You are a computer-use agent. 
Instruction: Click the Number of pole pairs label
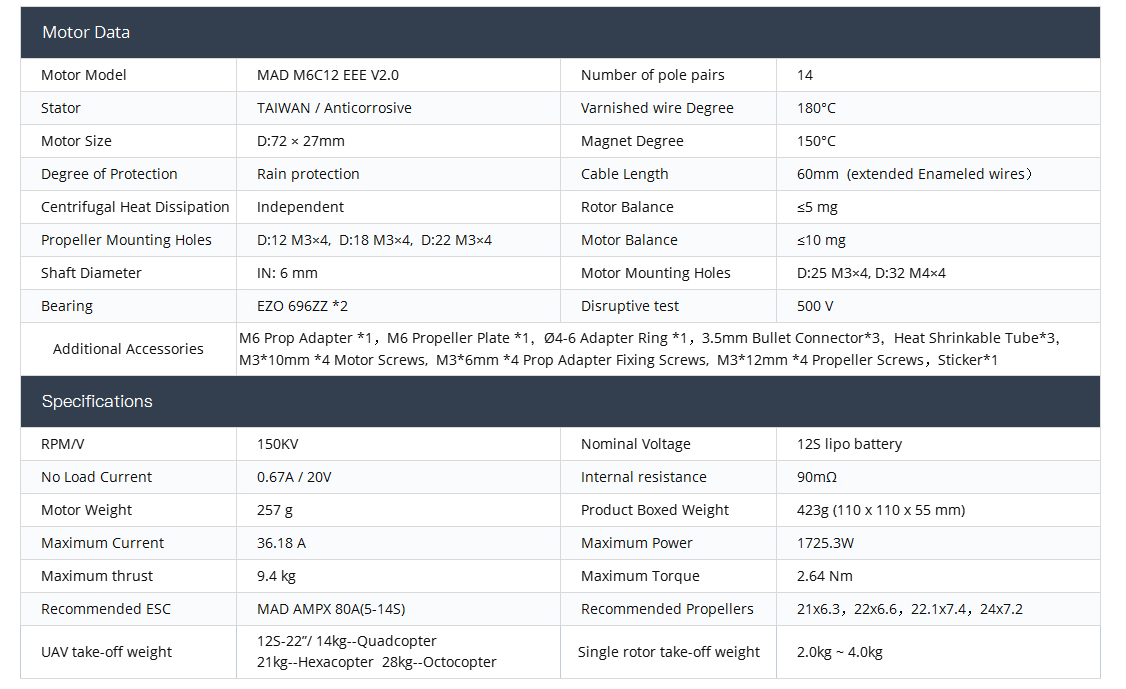652,75
